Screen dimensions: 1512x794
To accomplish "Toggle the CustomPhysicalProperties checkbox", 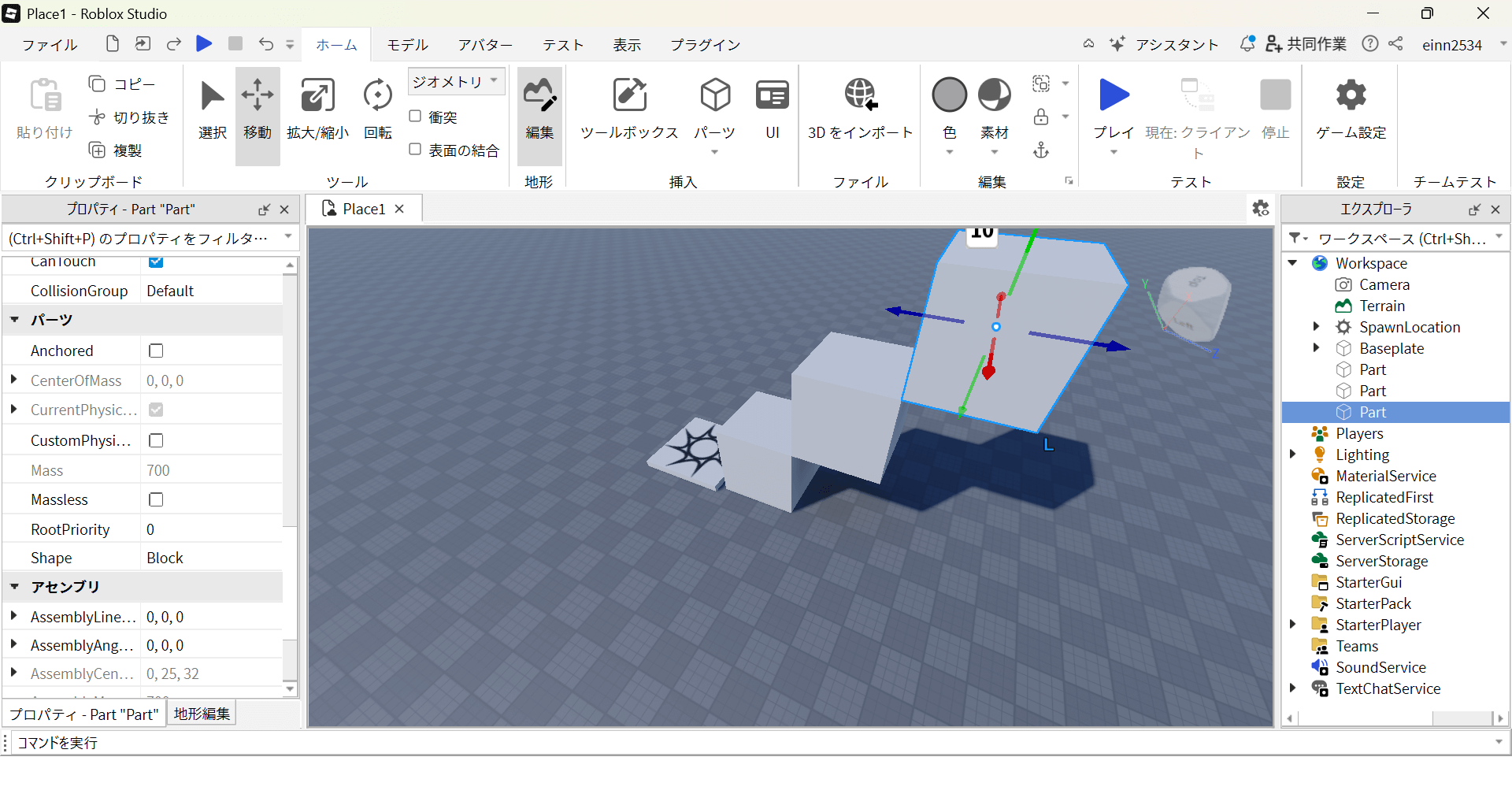I will point(156,440).
